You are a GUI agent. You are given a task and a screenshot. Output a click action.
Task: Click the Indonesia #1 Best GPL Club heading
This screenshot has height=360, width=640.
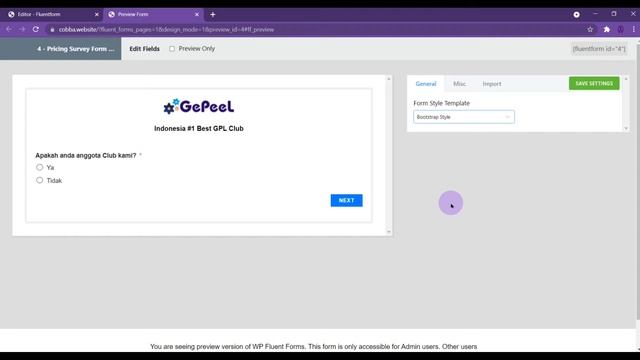pyautogui.click(x=199, y=129)
